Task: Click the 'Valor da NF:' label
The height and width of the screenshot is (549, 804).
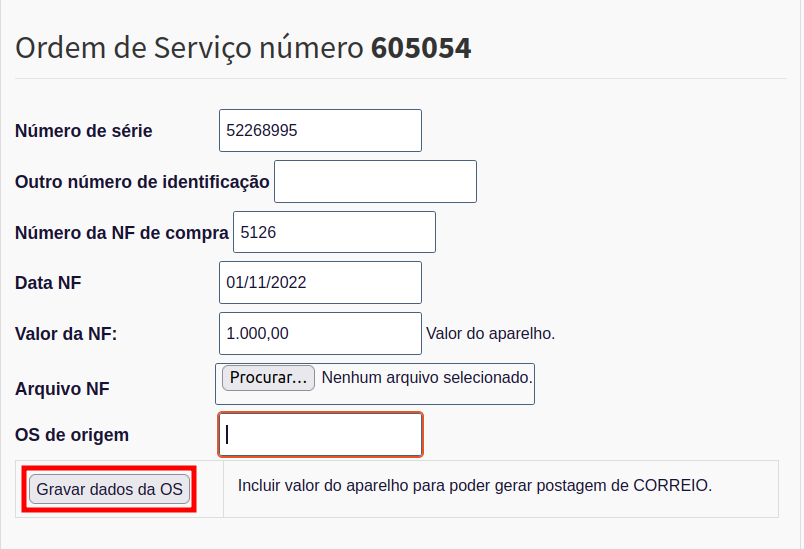Action: coord(66,334)
